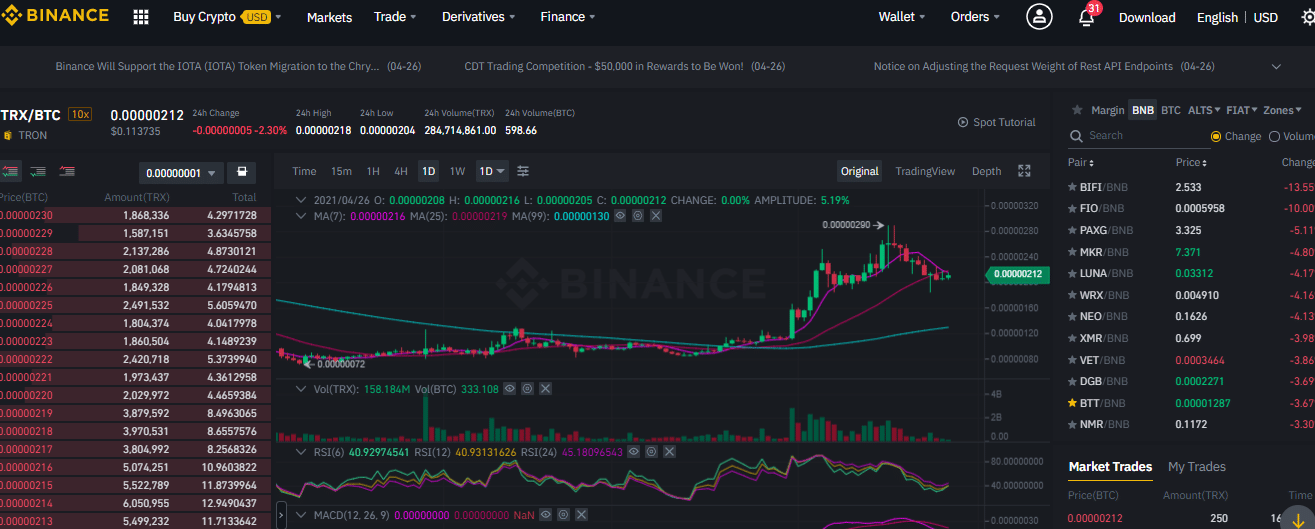Open settings for Vol indicator

point(527,388)
